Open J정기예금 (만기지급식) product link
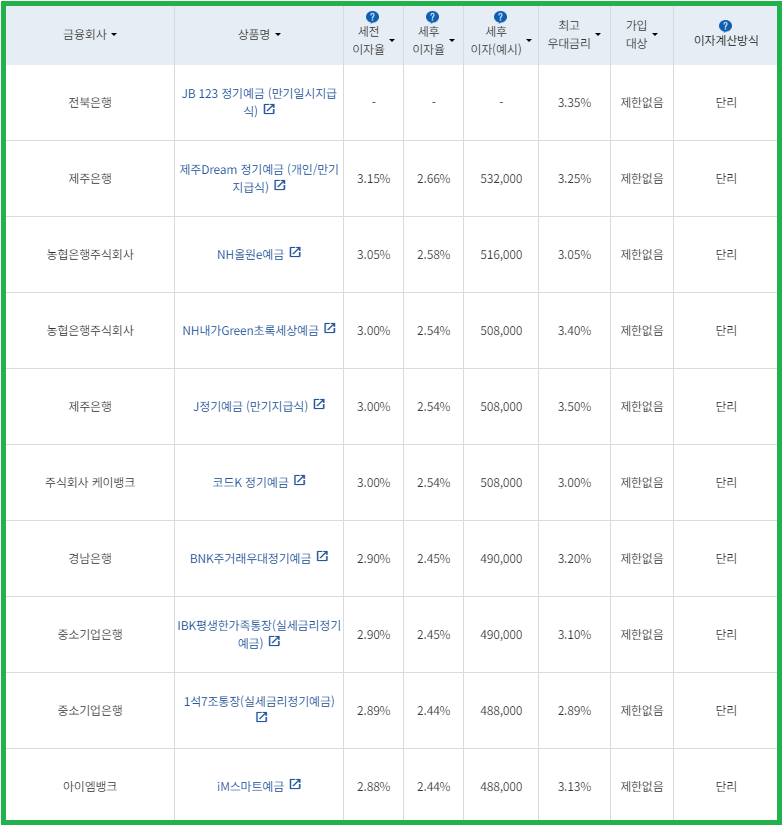This screenshot has height=825, width=782. click(250, 406)
